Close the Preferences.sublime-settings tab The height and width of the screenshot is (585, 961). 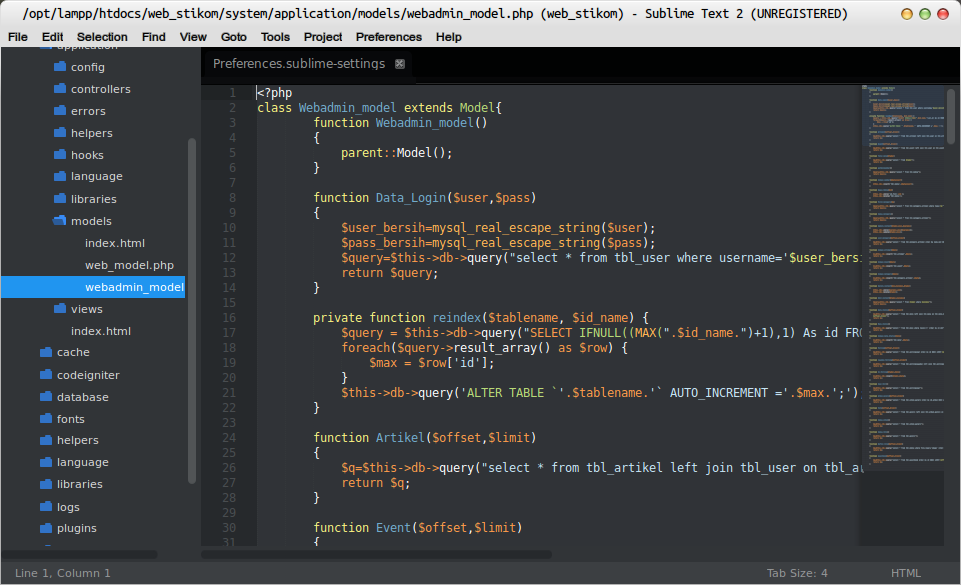click(400, 63)
